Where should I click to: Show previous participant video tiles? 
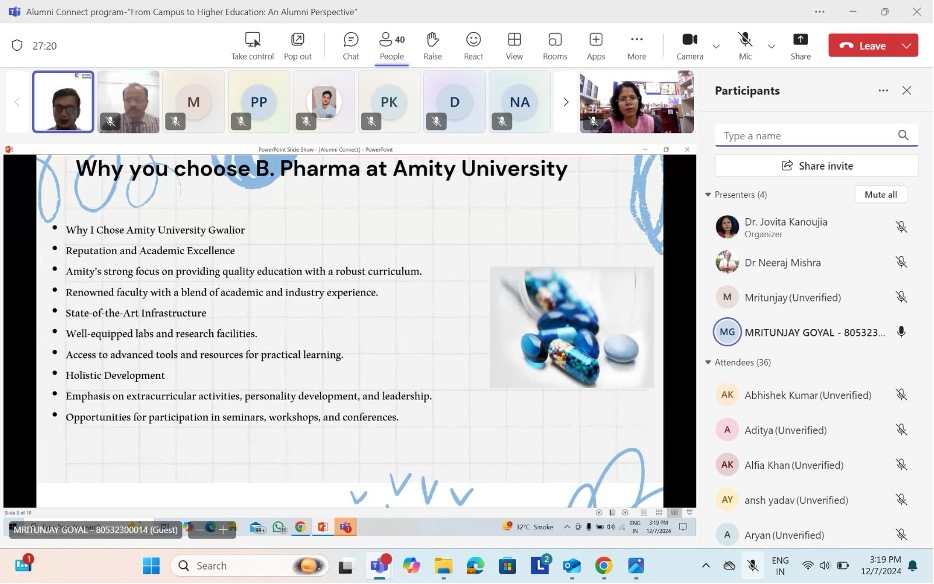(x=17, y=102)
